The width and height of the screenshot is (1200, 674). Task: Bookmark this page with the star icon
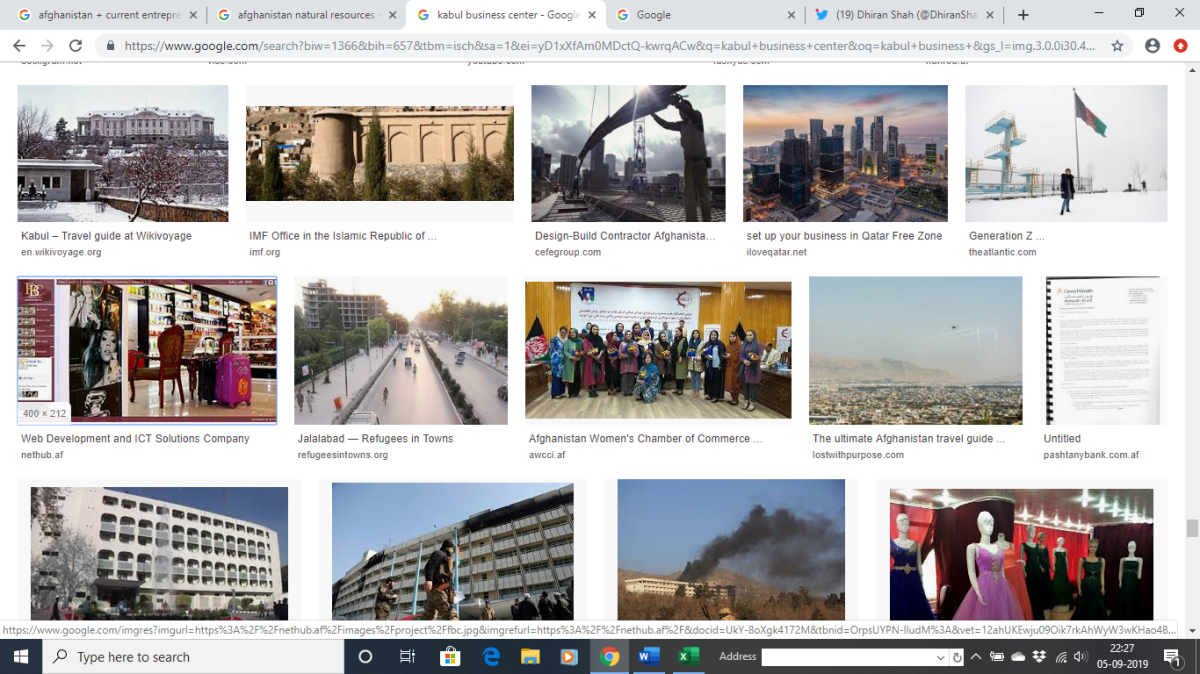1116,46
